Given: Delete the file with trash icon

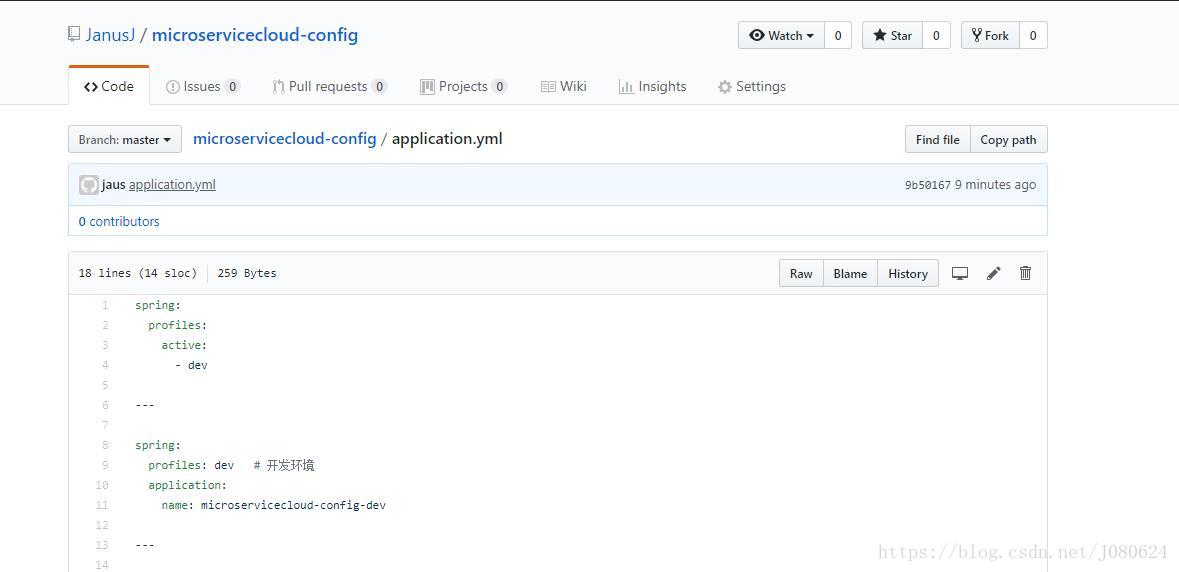Looking at the screenshot, I should [1025, 274].
